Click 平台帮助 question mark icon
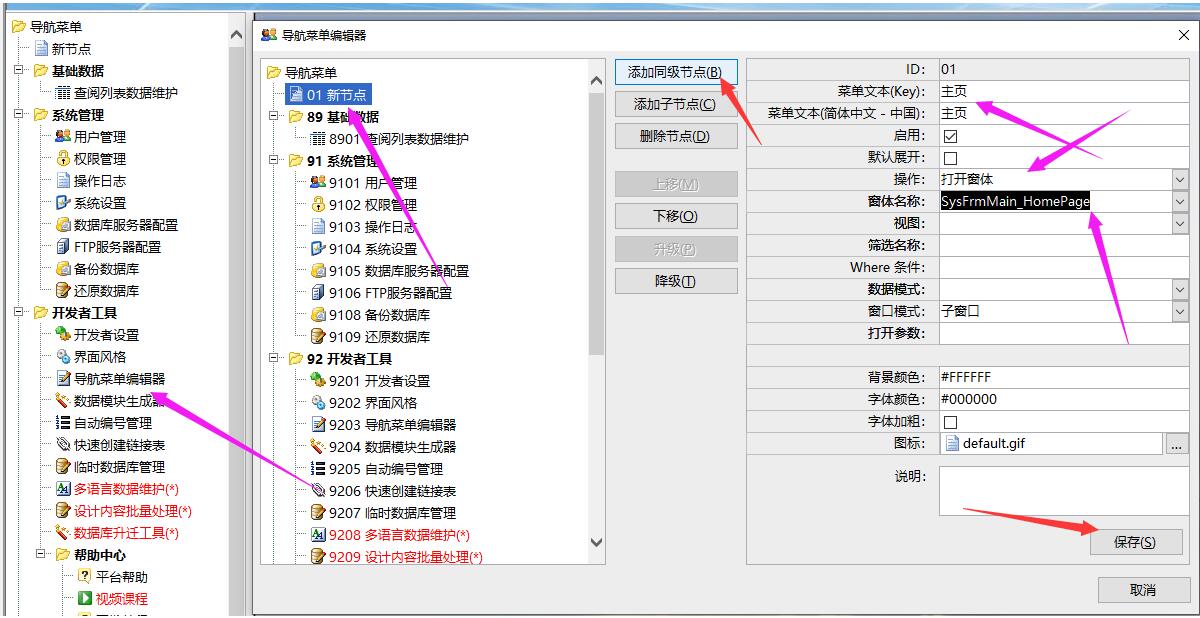Screen dimensions: 1200x618 point(85,577)
